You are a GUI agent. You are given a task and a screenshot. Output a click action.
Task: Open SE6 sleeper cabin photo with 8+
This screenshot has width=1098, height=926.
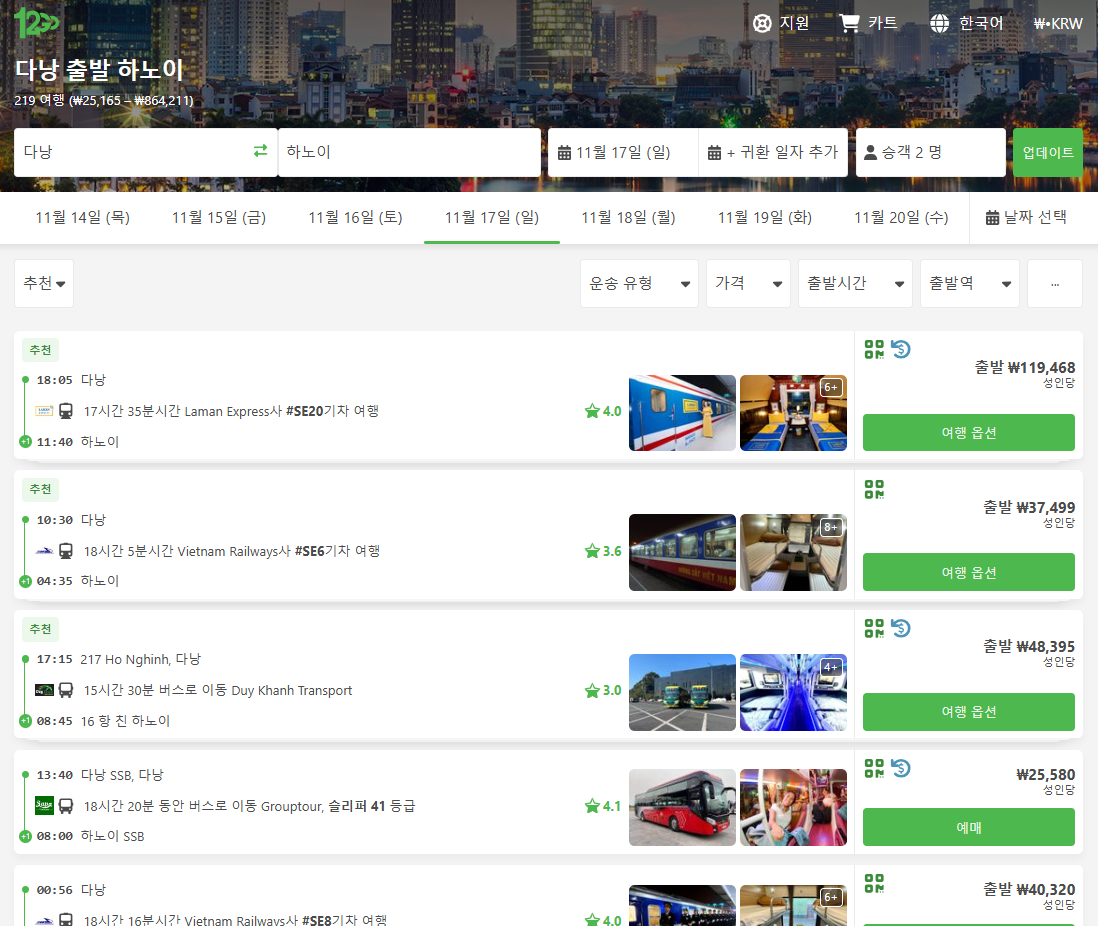pyautogui.click(x=793, y=553)
